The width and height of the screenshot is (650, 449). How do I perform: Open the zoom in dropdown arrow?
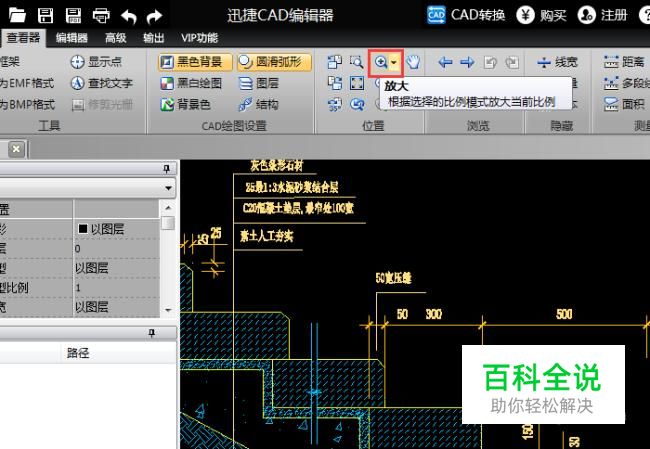click(394, 63)
